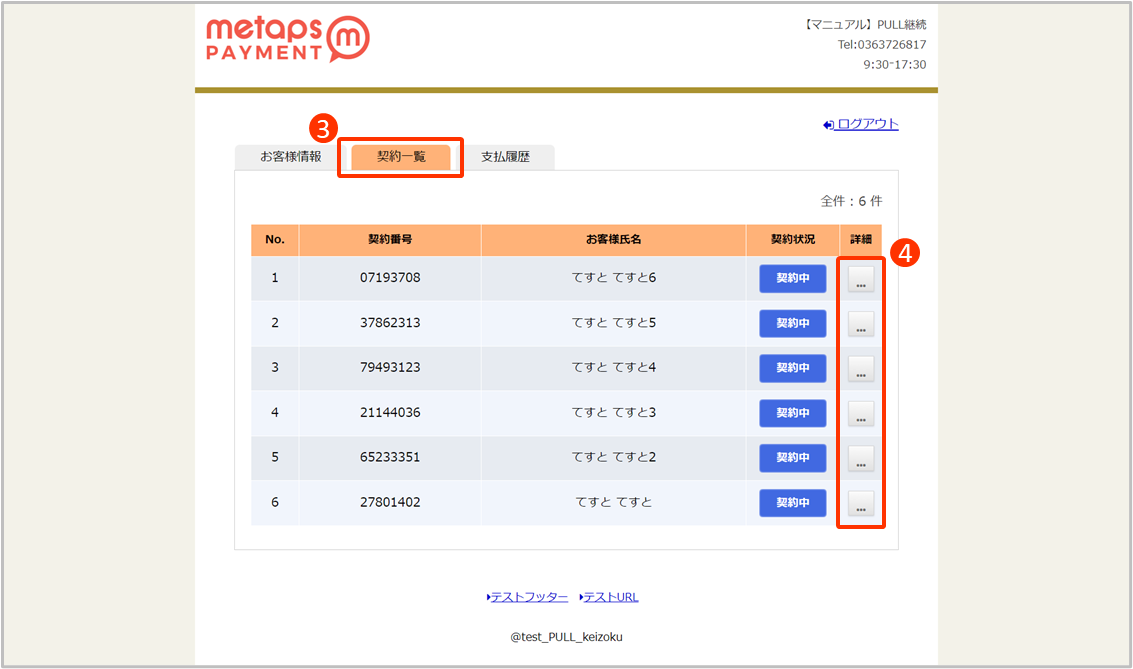Click 契約中 status button in row 2

click(x=792, y=323)
